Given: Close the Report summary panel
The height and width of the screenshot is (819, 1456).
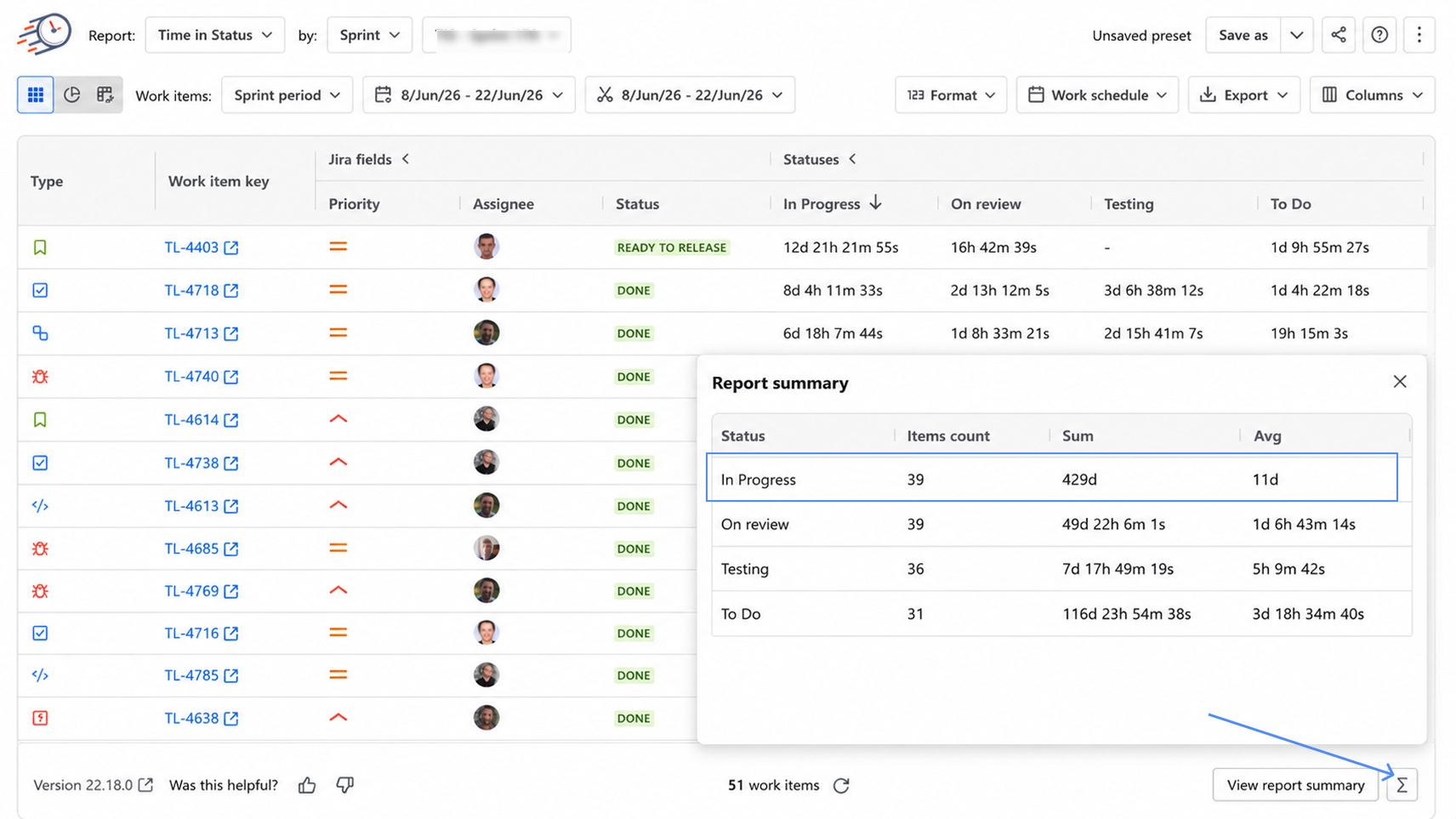Looking at the screenshot, I should [1400, 382].
